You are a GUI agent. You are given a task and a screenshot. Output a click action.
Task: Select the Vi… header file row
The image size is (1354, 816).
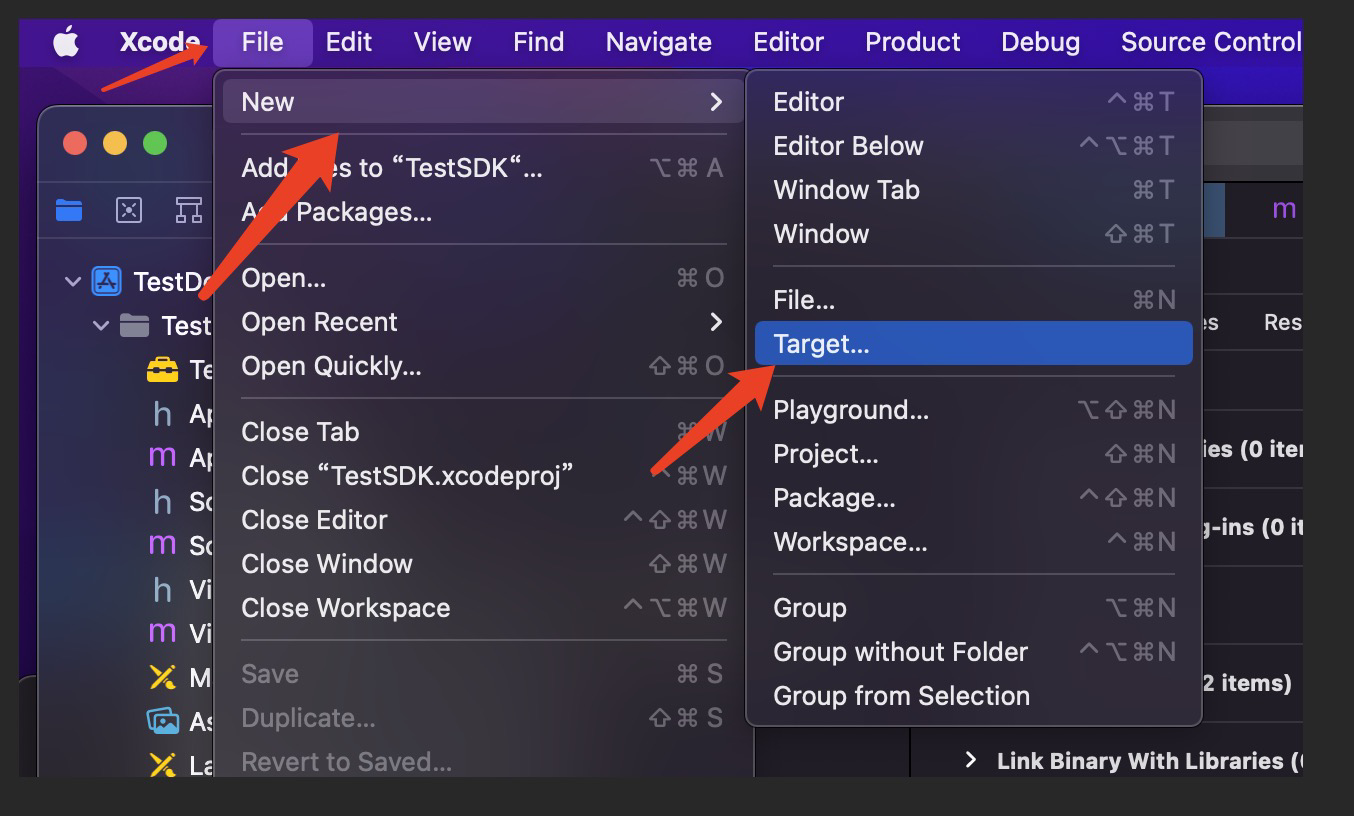click(180, 590)
